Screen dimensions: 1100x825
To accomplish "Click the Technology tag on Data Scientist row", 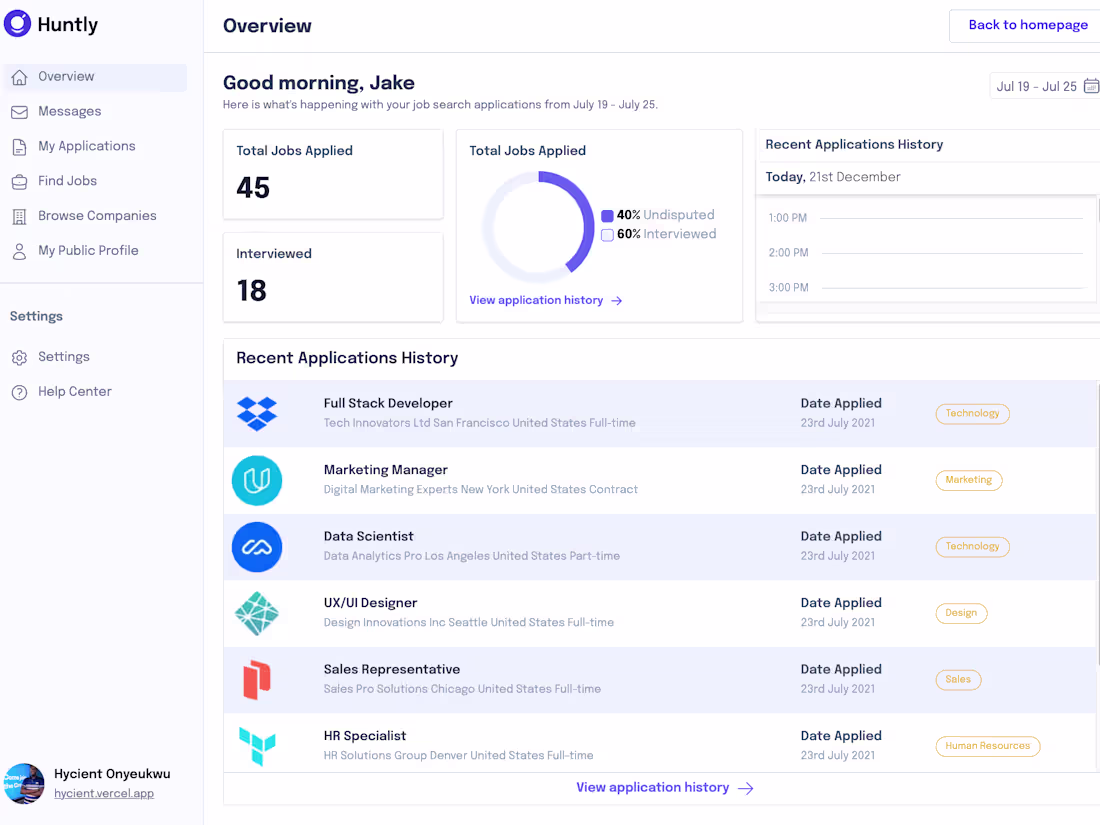I will pyautogui.click(x=972, y=546).
